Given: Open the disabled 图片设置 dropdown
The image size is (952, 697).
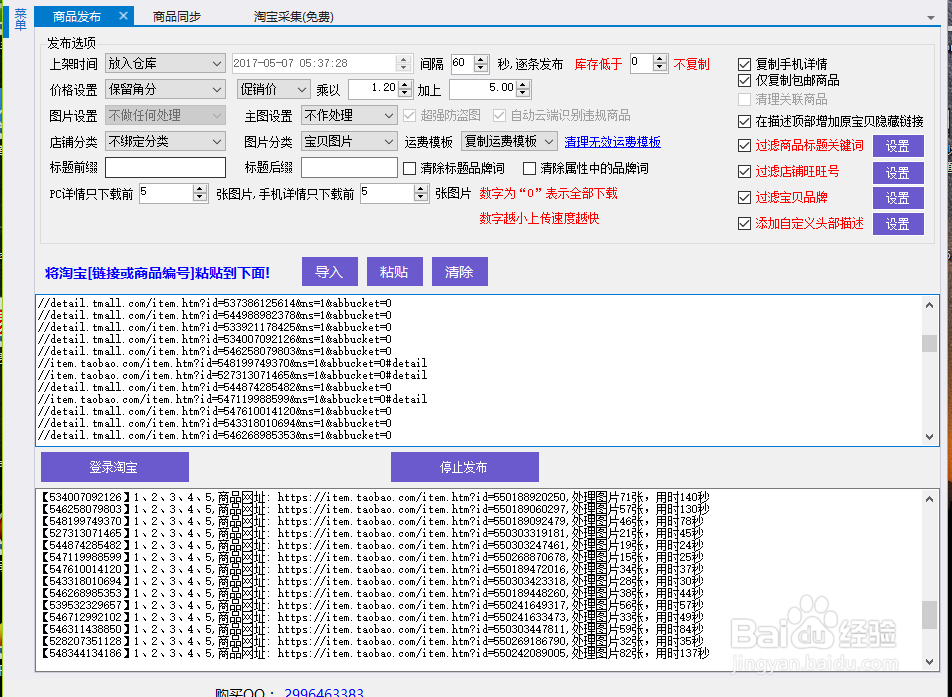Looking at the screenshot, I should [165, 115].
